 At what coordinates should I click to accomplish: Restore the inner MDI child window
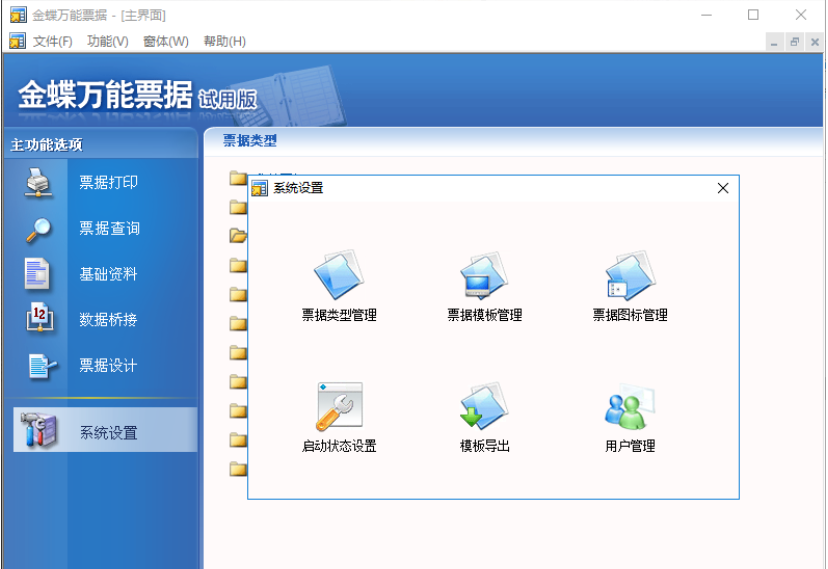tap(795, 42)
